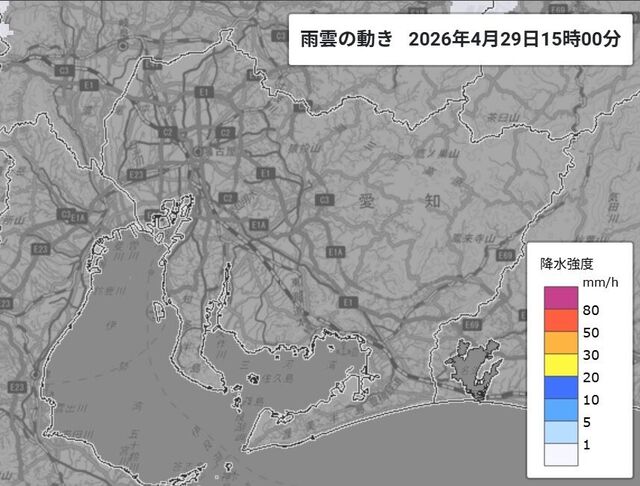
Task: Click the C3 road shield left of 愛
Action: pos(325,200)
